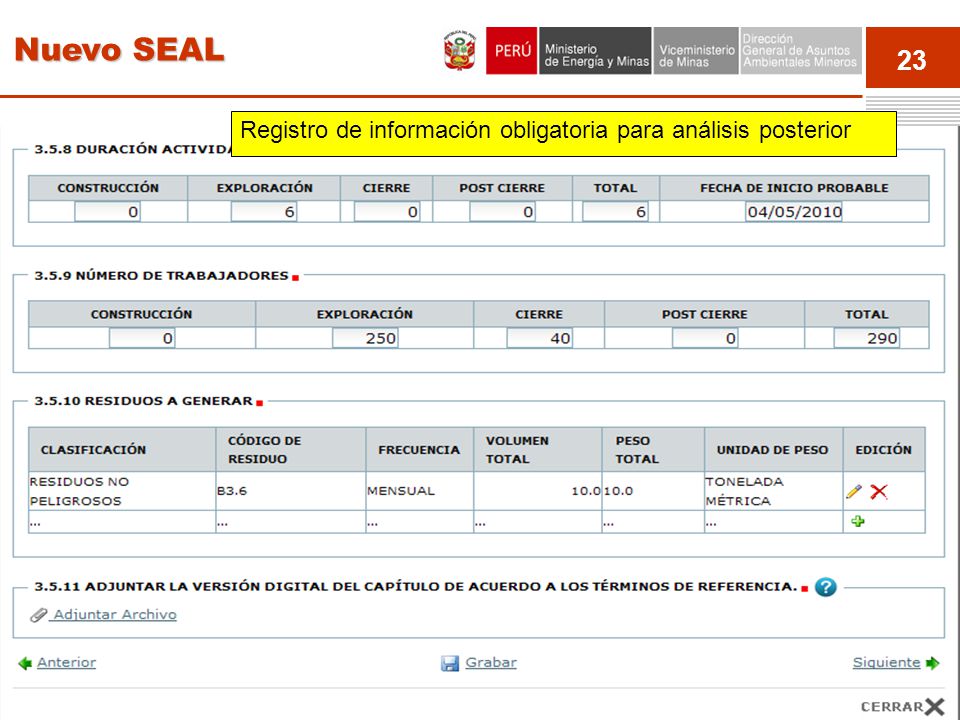Open the Adjuntar Archivo link

115,614
